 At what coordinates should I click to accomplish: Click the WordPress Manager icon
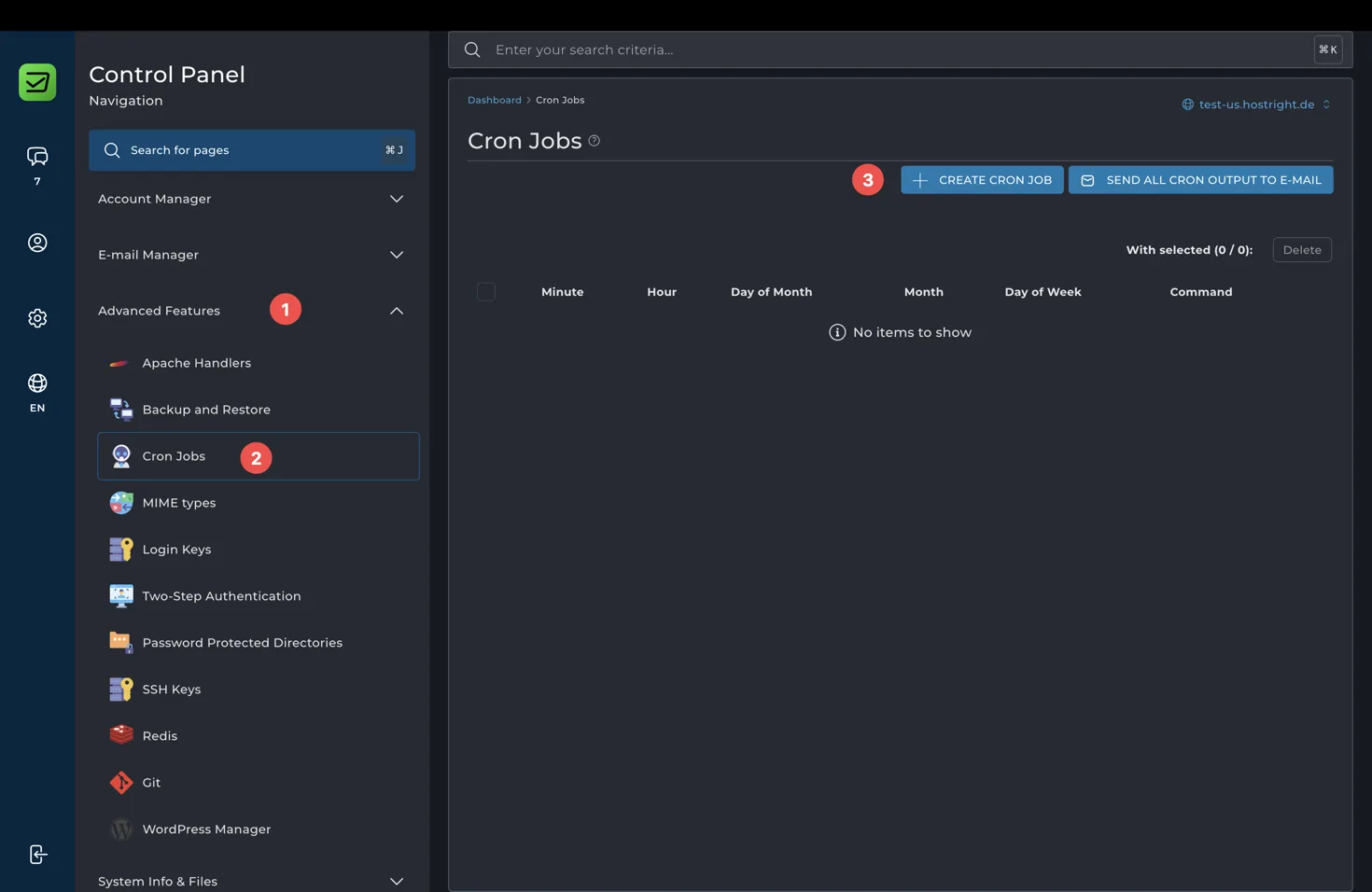pos(120,829)
